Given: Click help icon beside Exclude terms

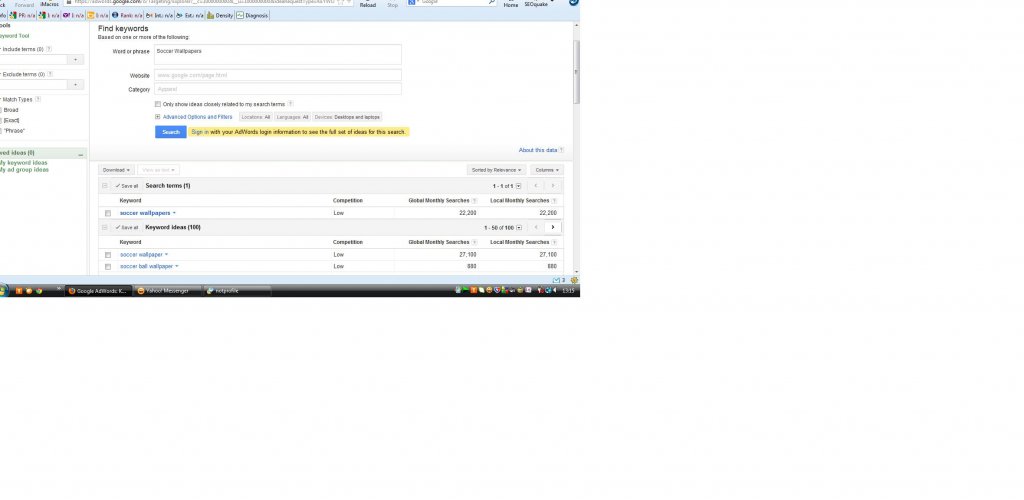Looking at the screenshot, I should tap(50, 74).
